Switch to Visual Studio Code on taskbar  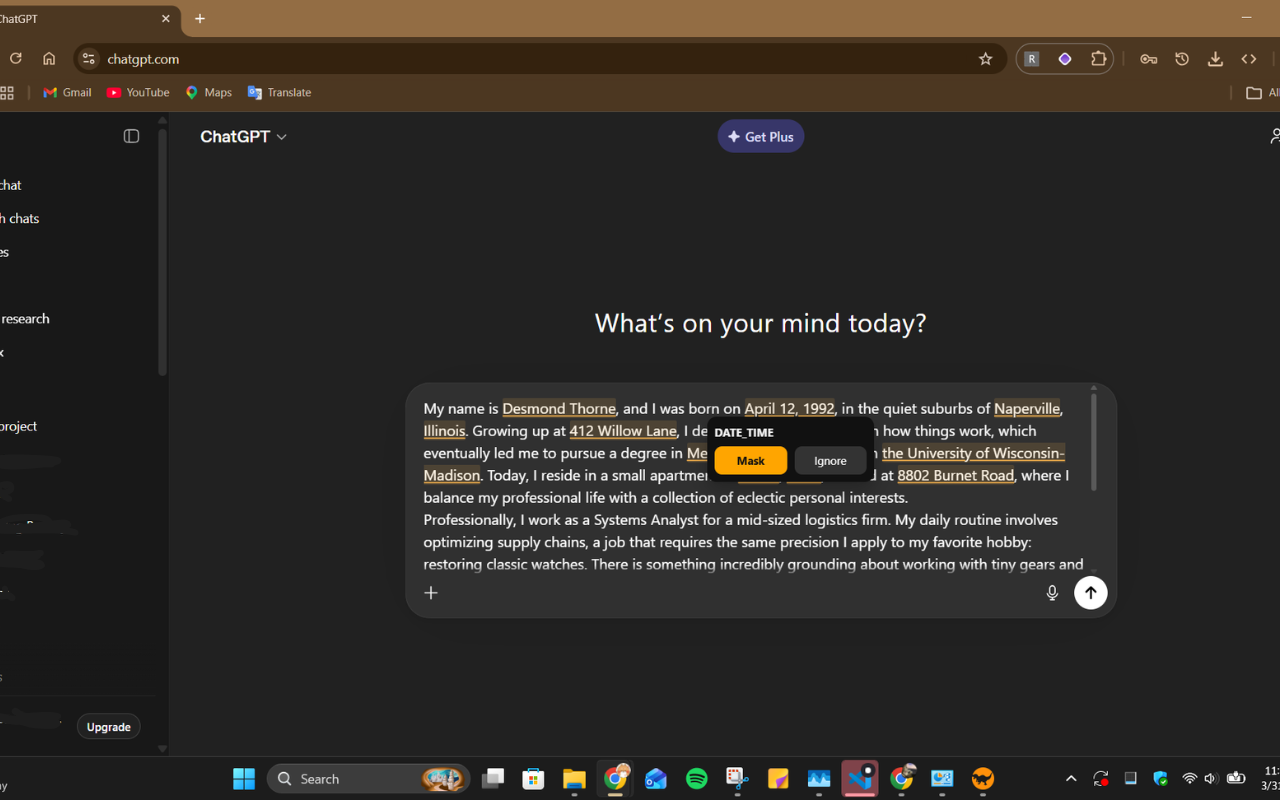click(860, 779)
